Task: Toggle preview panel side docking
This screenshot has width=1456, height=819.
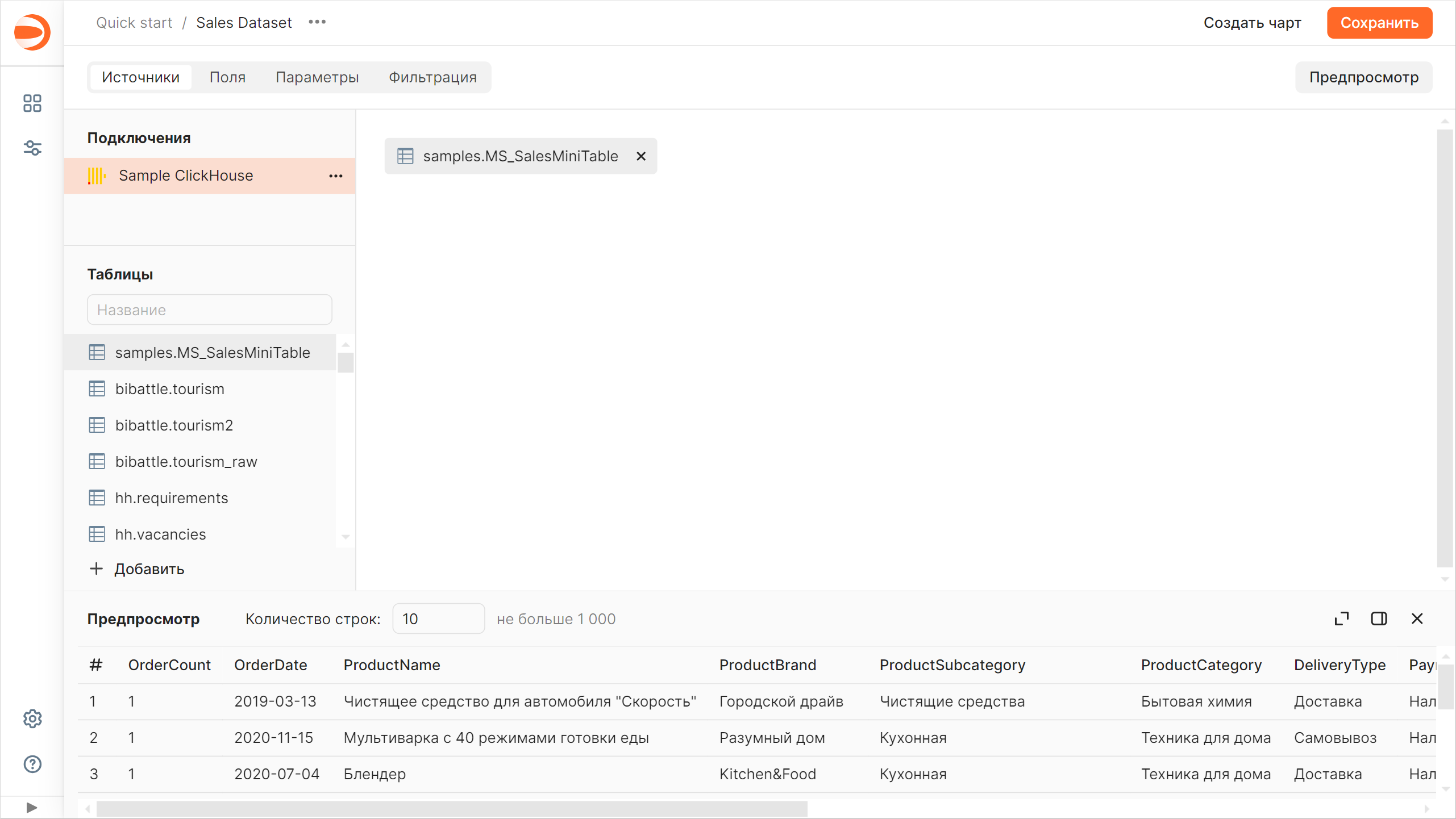Action: pos(1379,619)
